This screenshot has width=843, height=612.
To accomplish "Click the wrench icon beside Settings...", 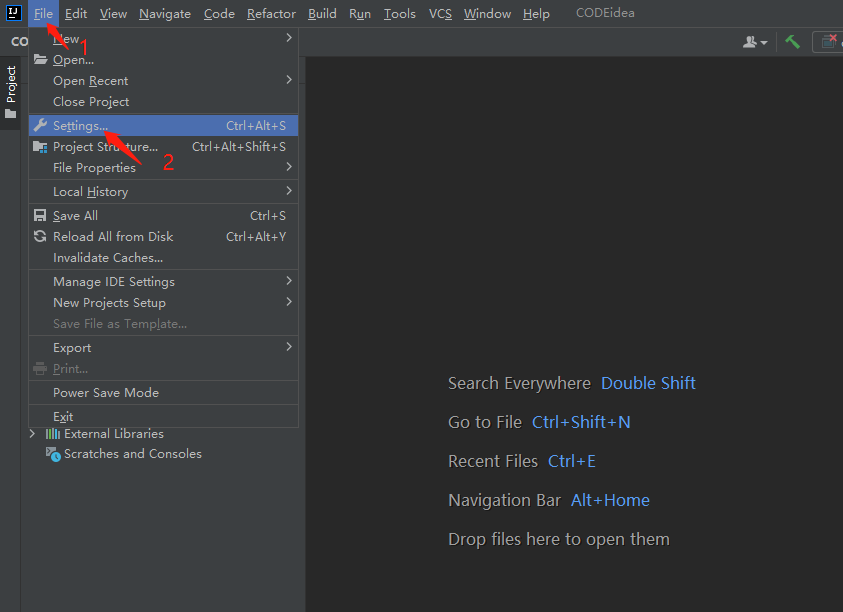I will (x=40, y=125).
